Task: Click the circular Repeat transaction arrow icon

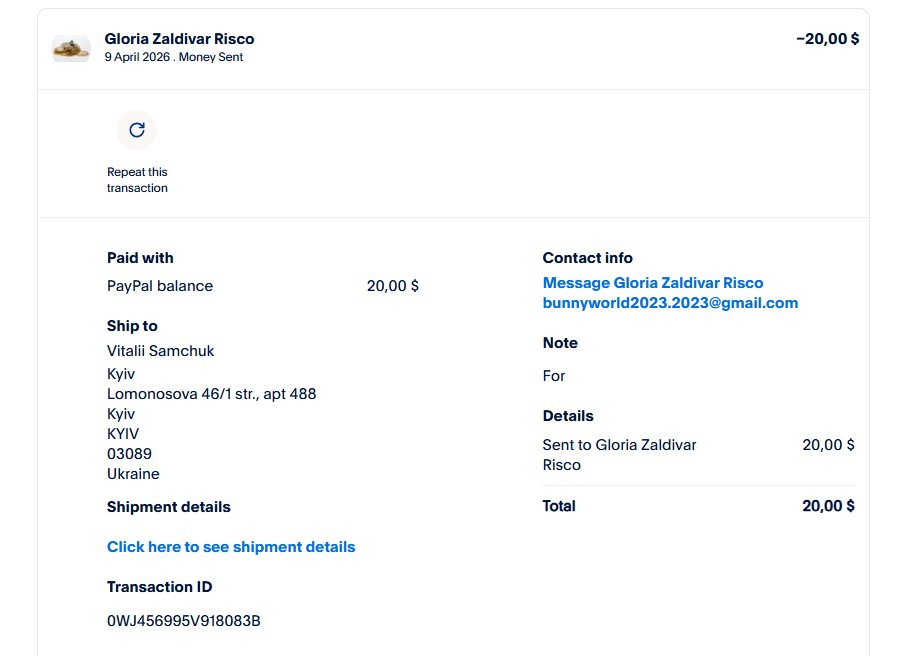Action: point(137,130)
